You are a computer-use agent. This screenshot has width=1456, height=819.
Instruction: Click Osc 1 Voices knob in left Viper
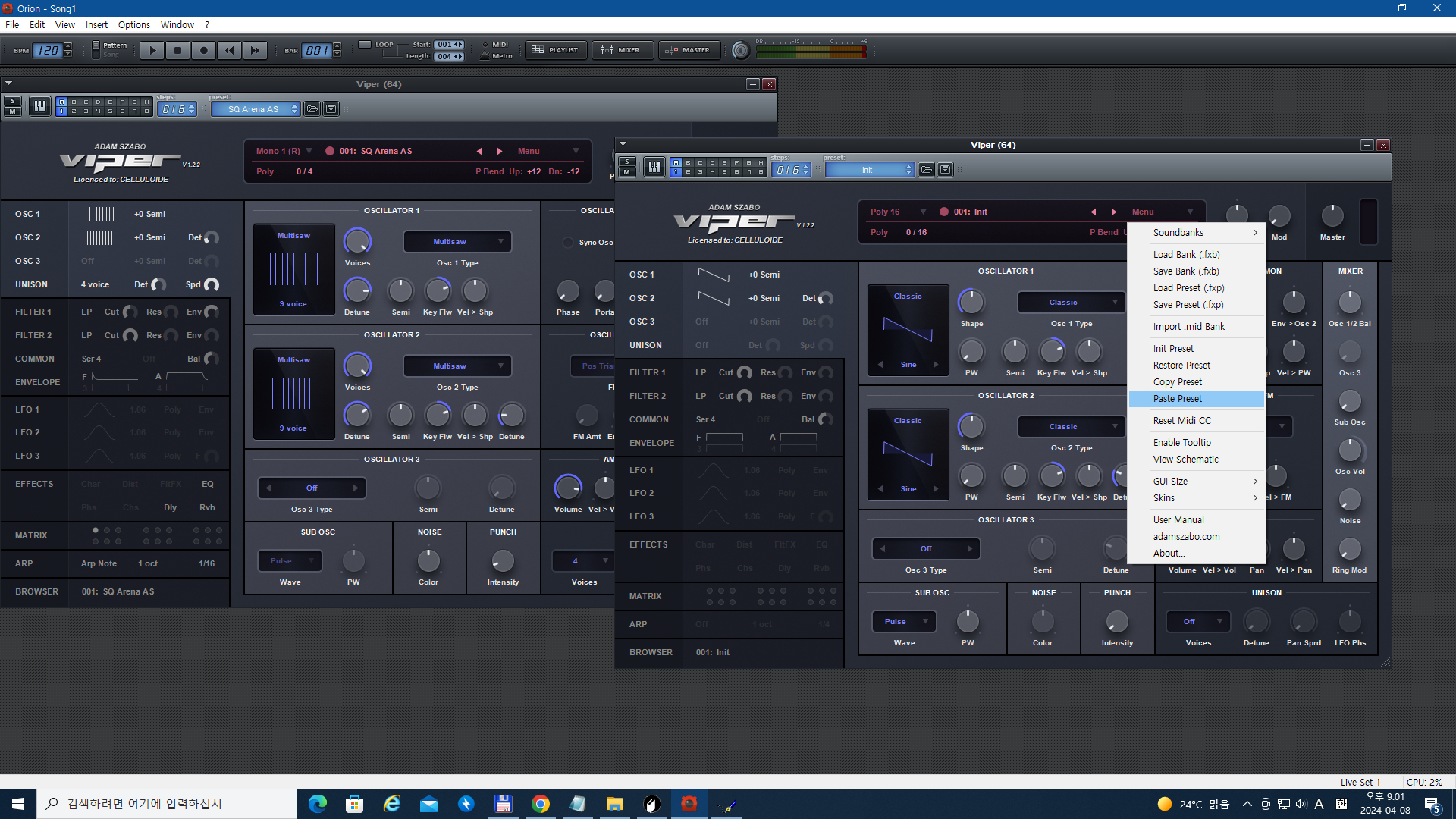pyautogui.click(x=357, y=242)
